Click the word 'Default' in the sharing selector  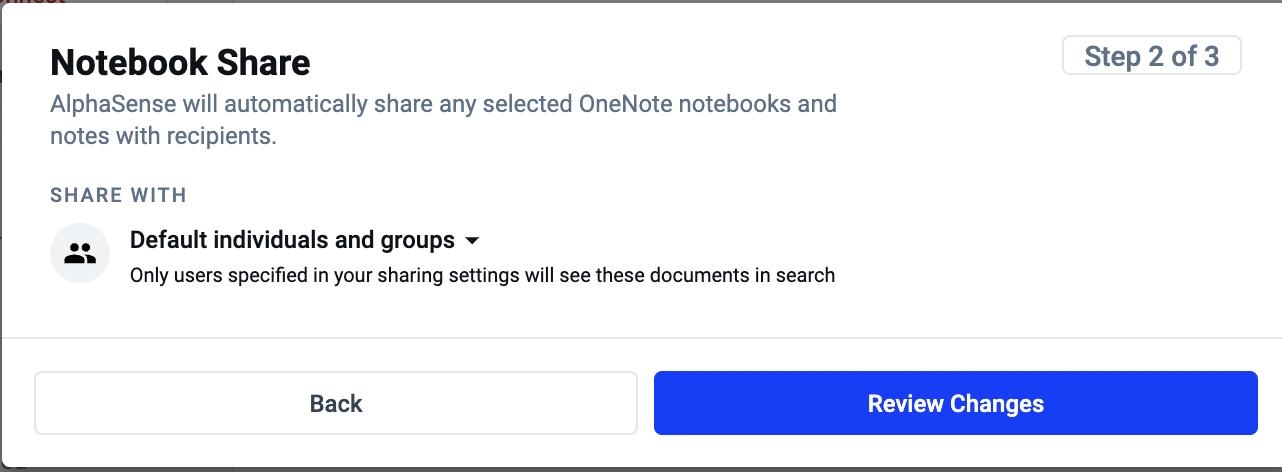coord(166,241)
